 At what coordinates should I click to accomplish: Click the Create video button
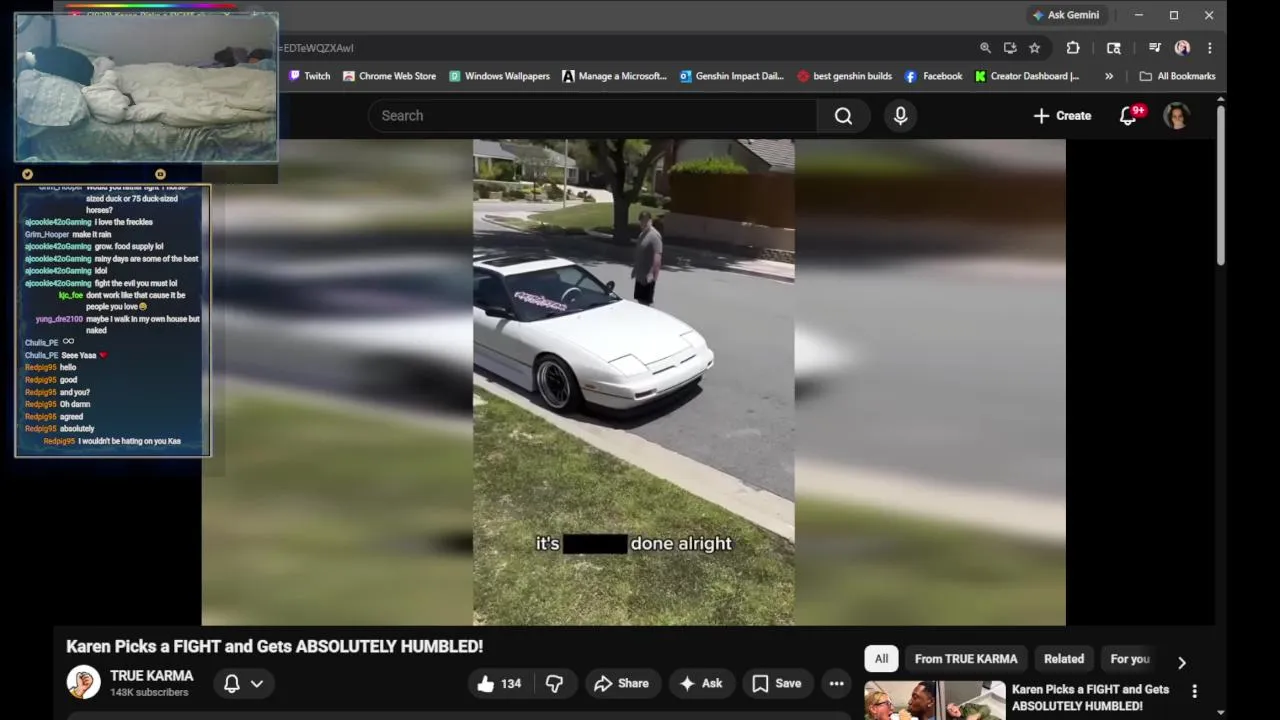[x=1062, y=116]
